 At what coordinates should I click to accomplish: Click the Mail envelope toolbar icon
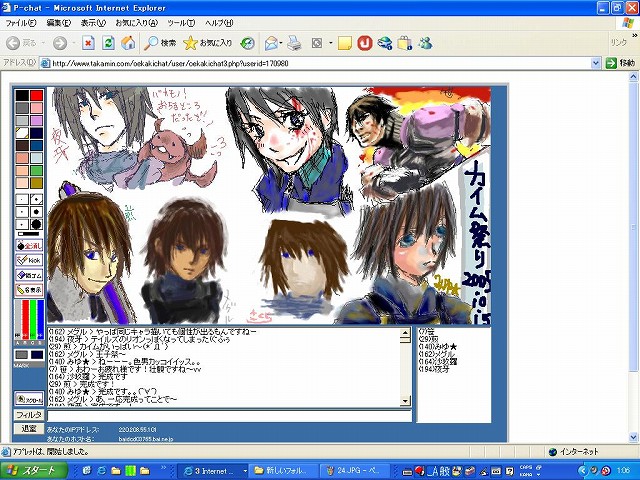point(271,43)
